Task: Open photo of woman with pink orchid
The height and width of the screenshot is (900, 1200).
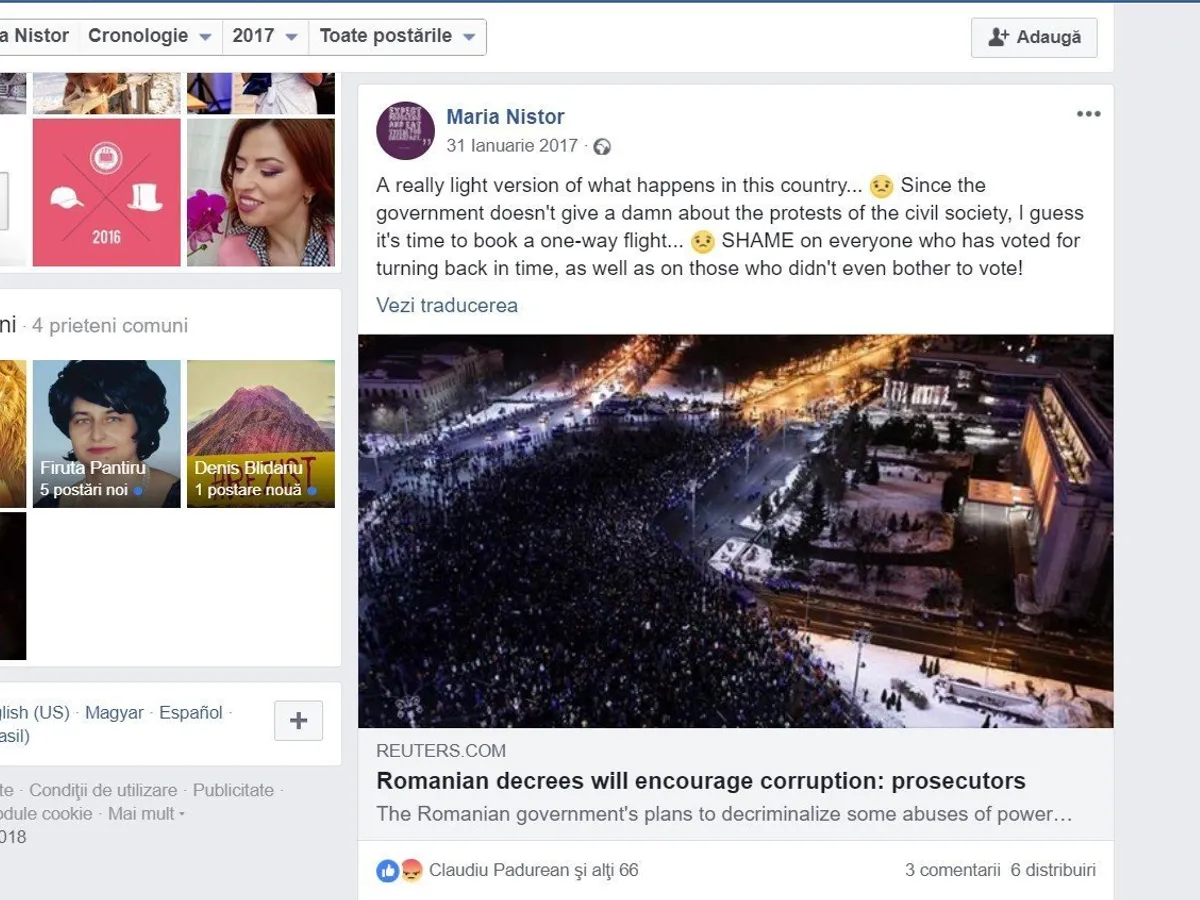Action: click(261, 192)
